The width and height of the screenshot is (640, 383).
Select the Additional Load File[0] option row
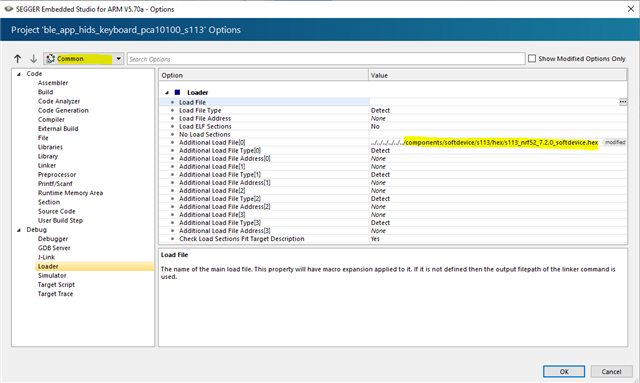393,143
